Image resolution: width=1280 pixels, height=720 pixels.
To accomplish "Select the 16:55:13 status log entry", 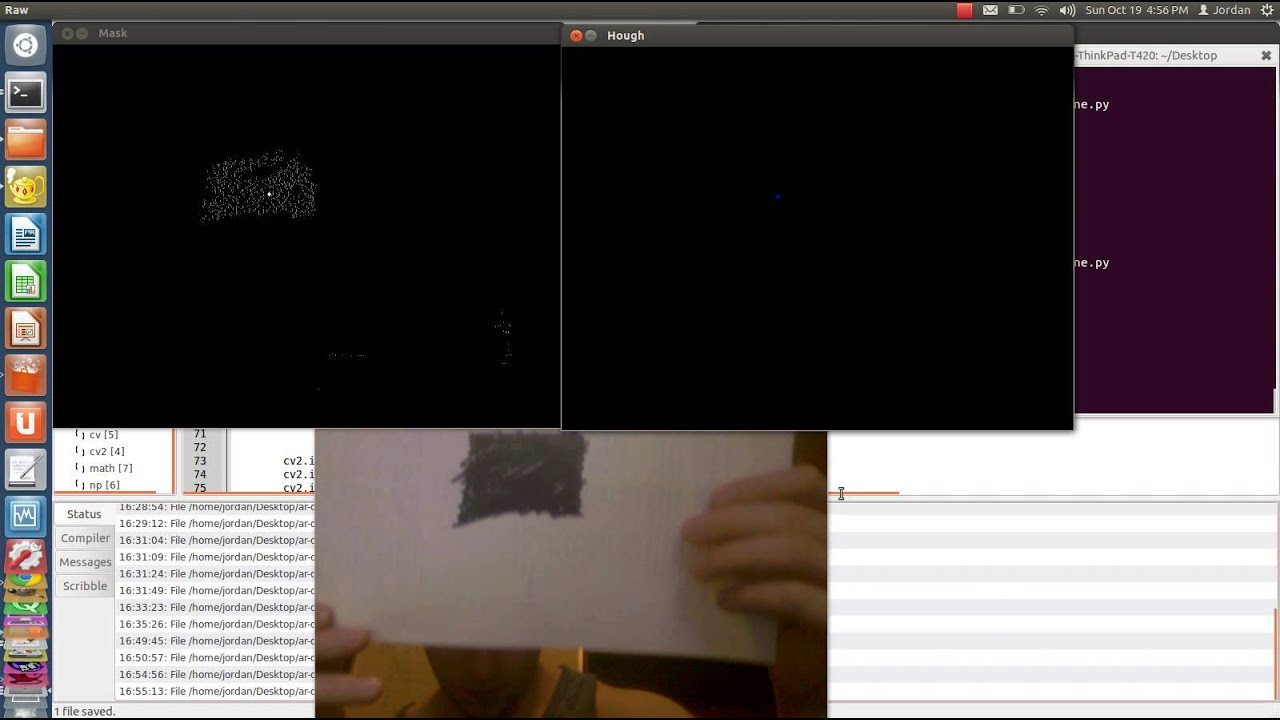I will click(217, 692).
